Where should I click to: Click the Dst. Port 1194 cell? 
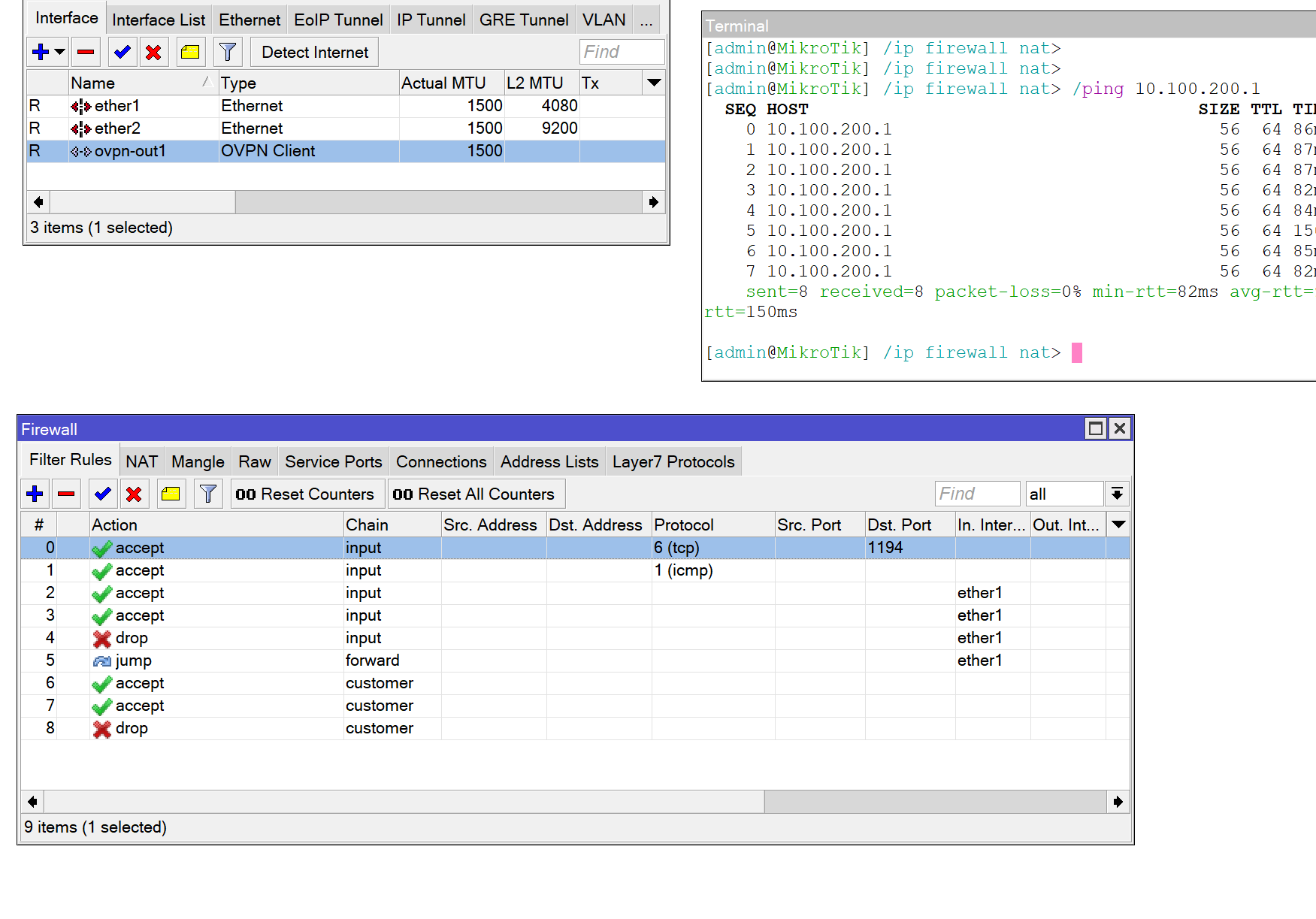coord(909,548)
